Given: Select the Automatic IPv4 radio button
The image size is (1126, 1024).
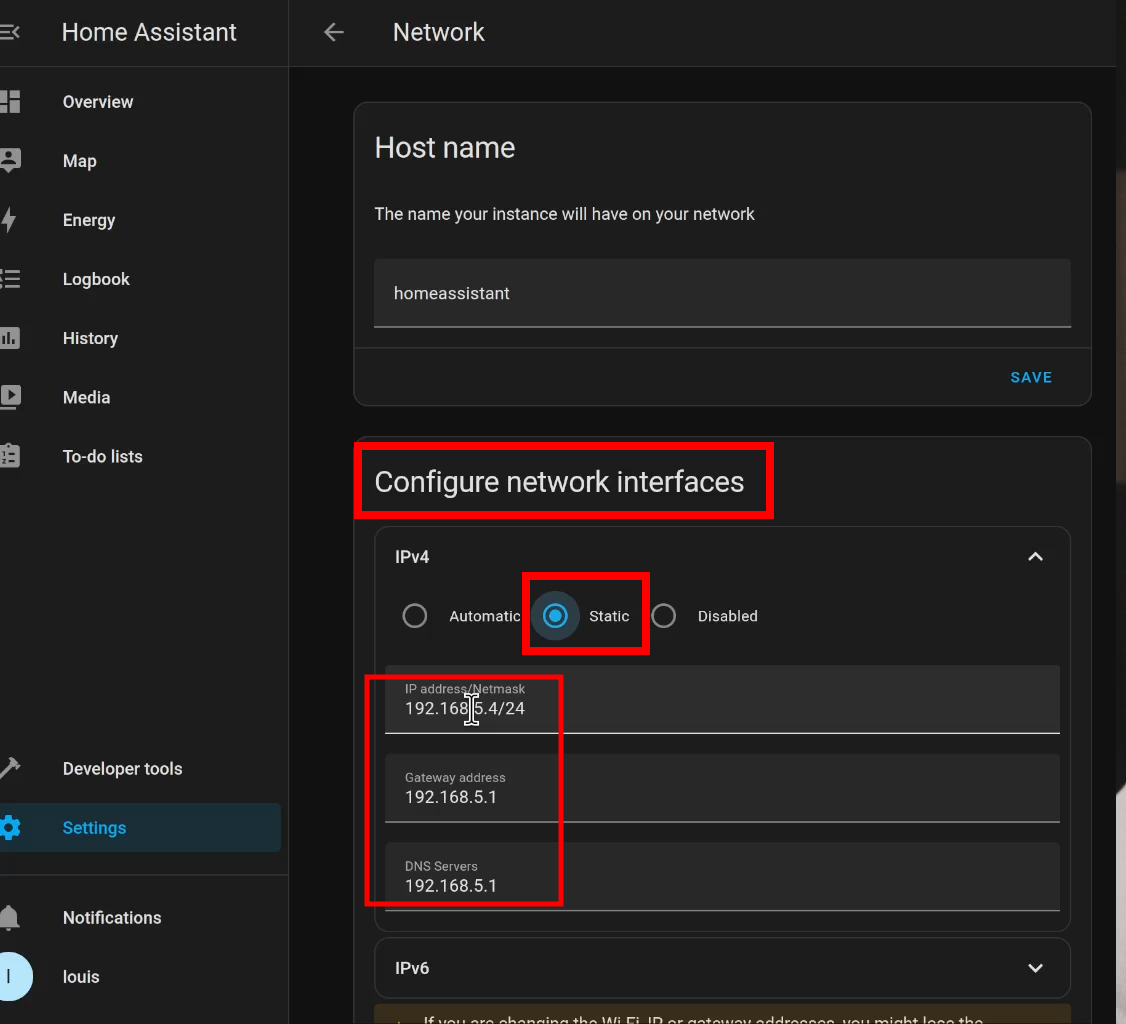Looking at the screenshot, I should click(415, 616).
